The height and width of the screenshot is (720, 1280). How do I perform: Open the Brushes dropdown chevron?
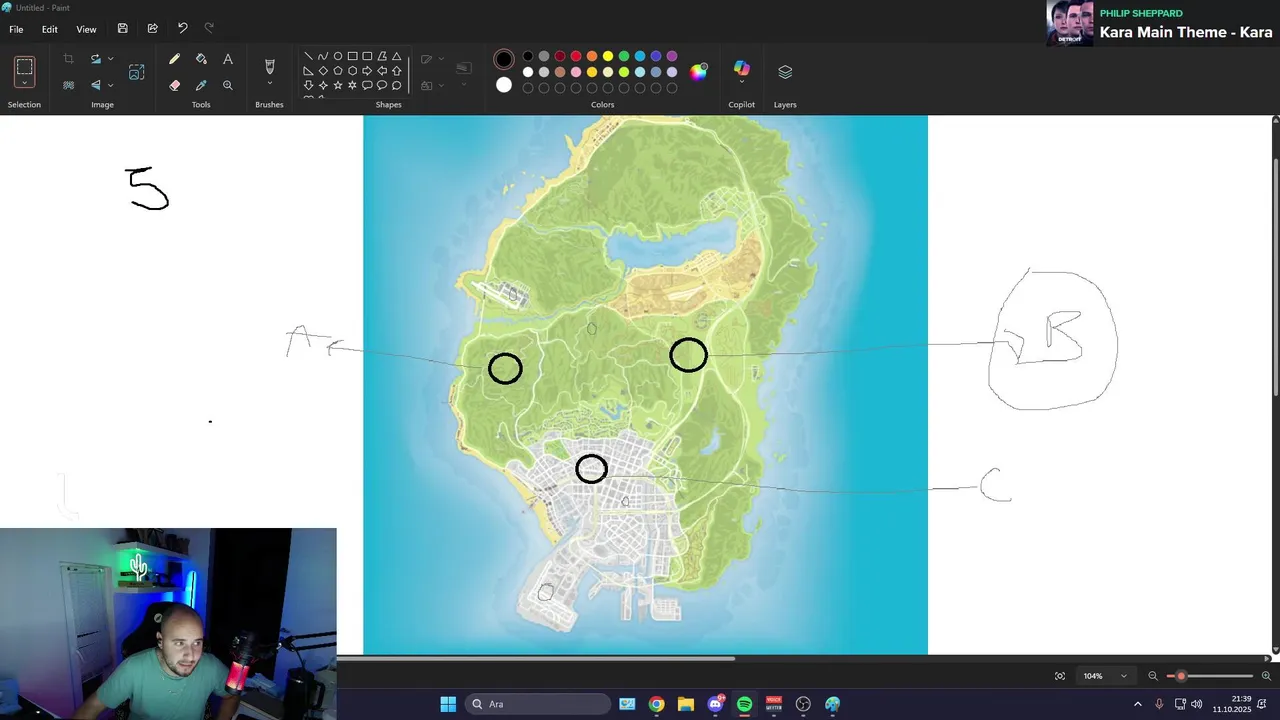point(269,84)
